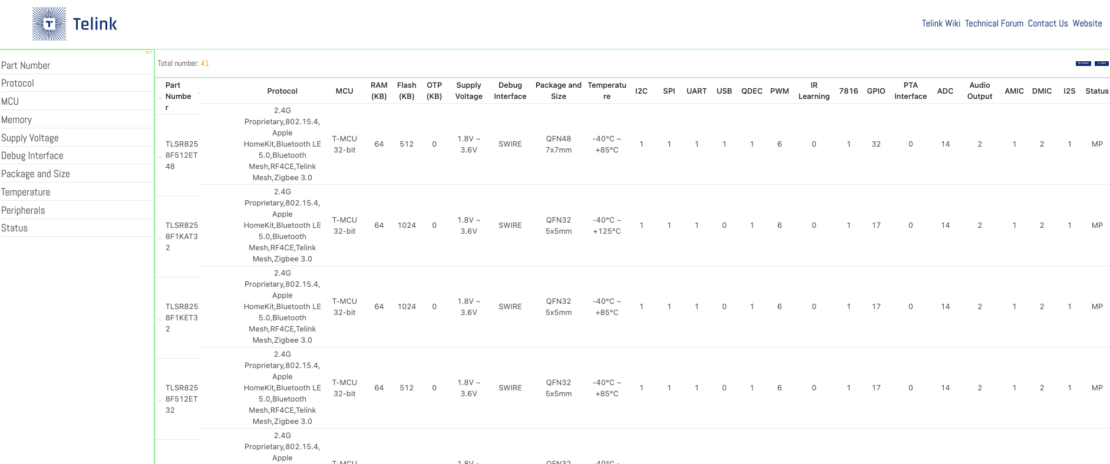Click the AMIC column header

tap(1014, 91)
